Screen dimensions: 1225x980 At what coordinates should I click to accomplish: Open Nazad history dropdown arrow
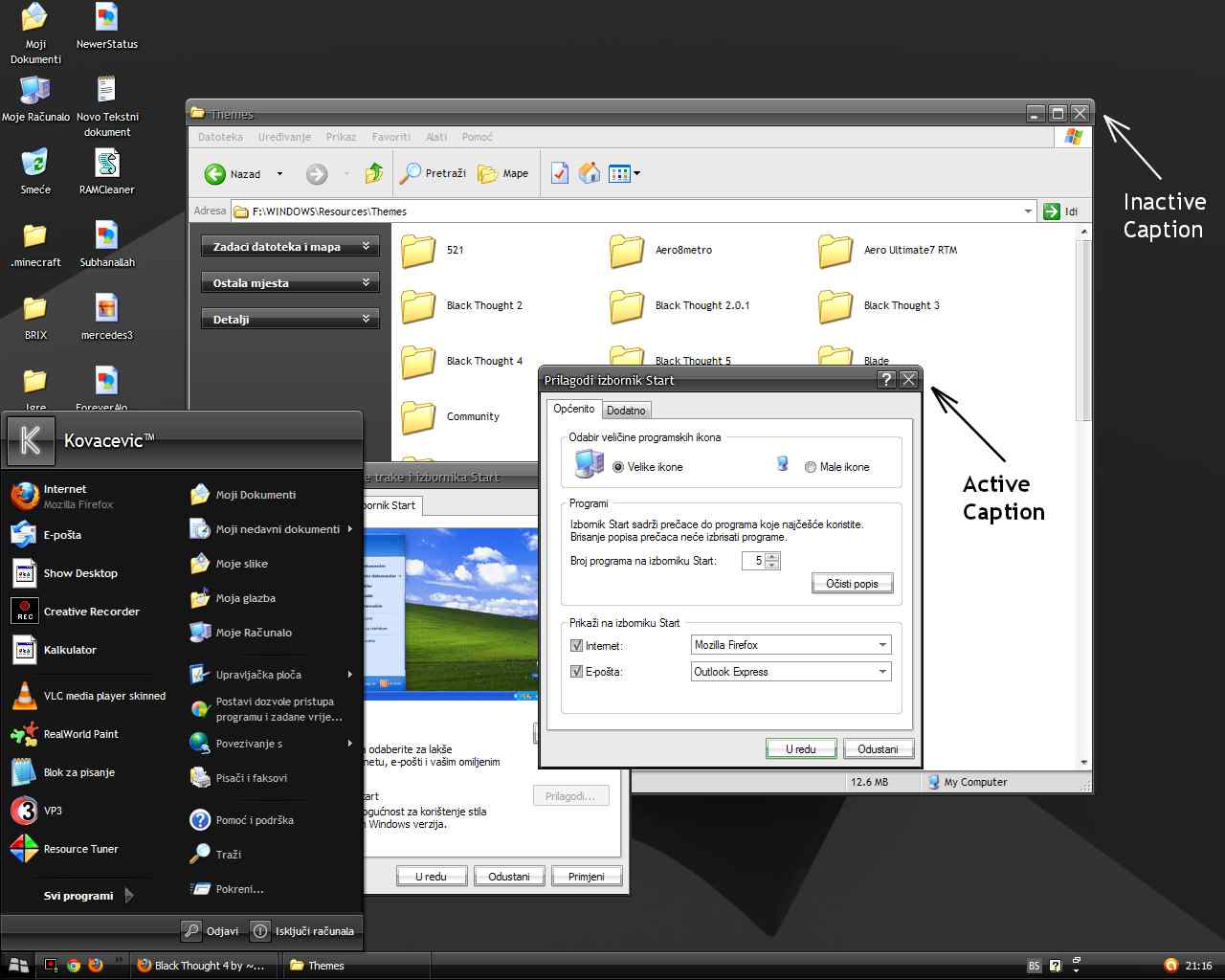279,174
